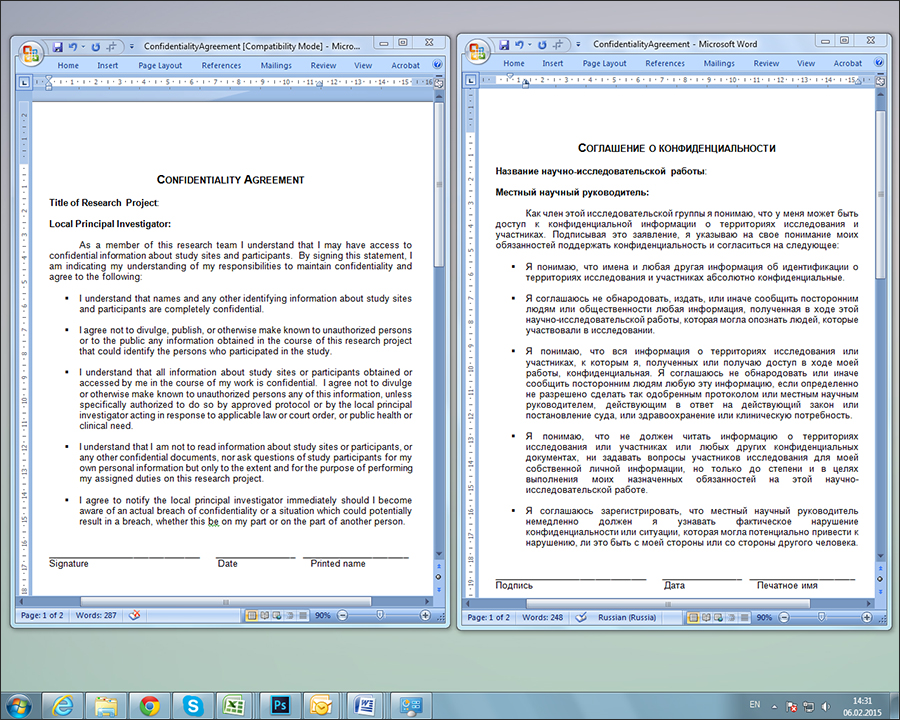Open References tab in Russian document
The height and width of the screenshot is (720, 900).
(665, 63)
